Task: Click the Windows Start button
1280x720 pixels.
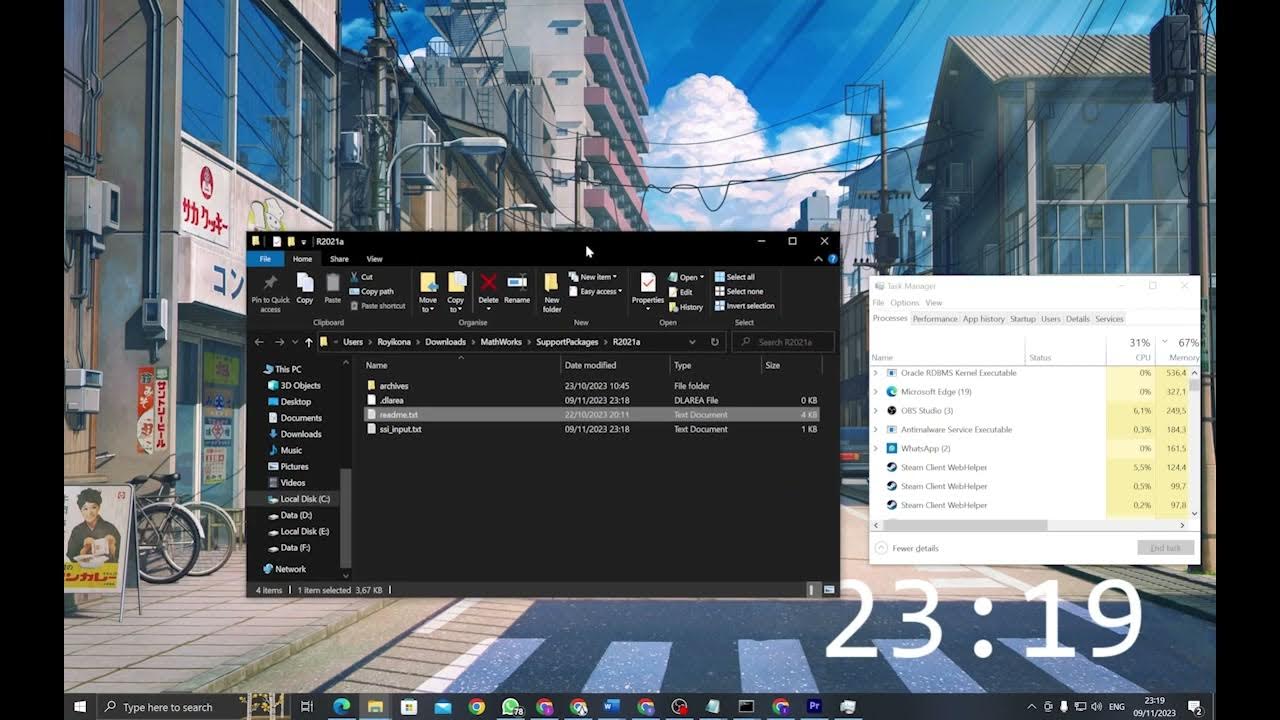Action: [80, 707]
